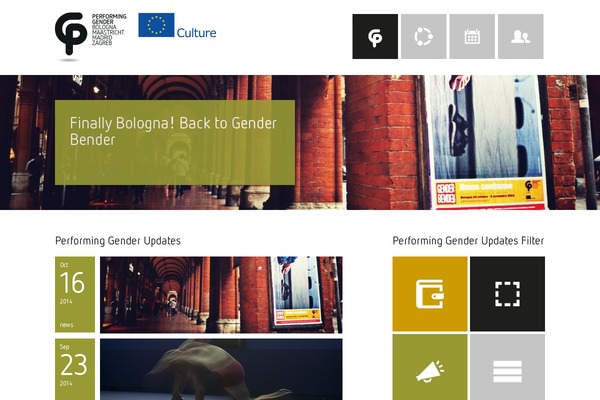This screenshot has height=400, width=600.
Task: Click the 'Culture' text beside EU flag
Action: pos(196,33)
